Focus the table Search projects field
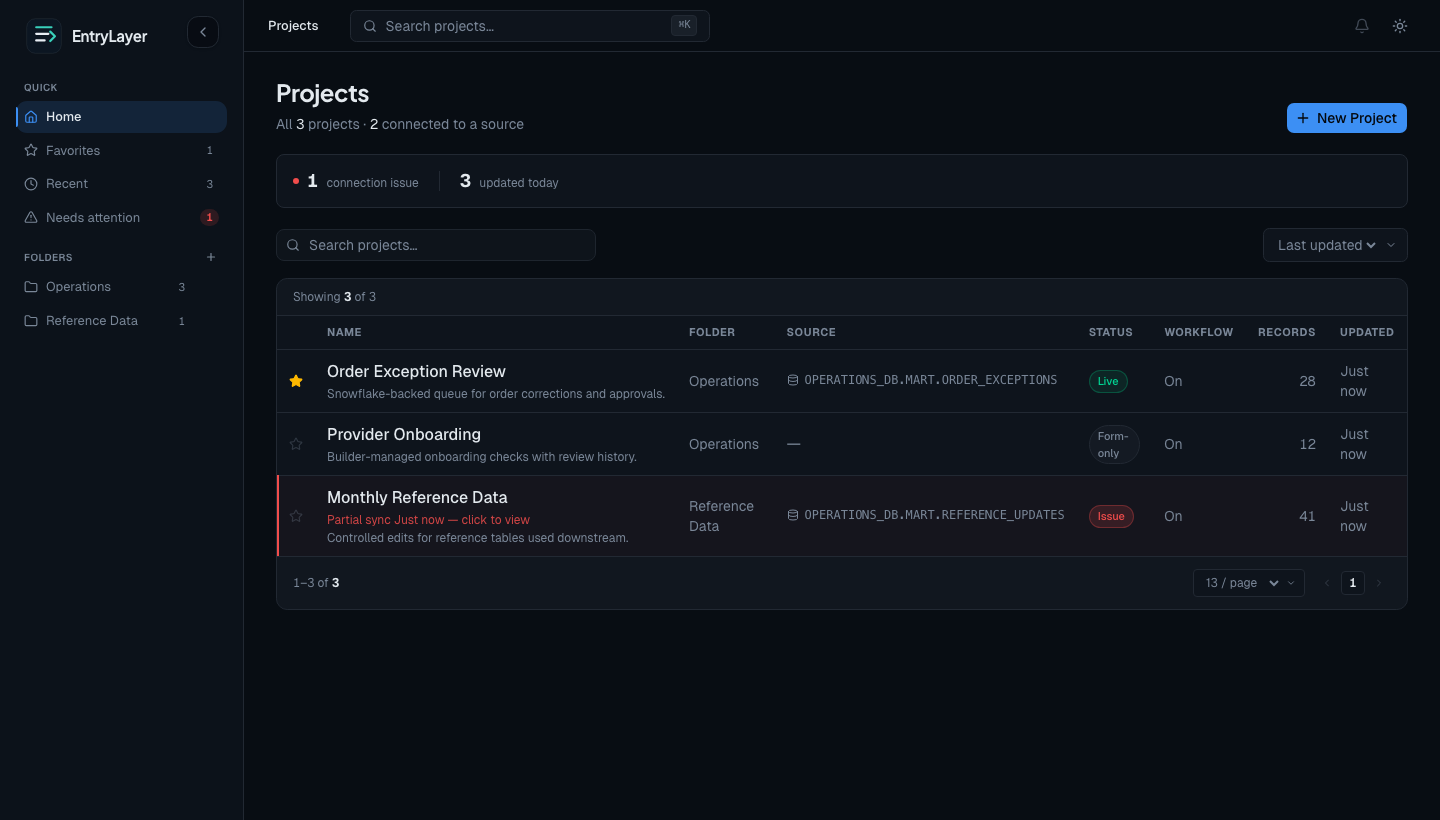Viewport: 1440px width, 820px height. pyautogui.click(x=436, y=245)
